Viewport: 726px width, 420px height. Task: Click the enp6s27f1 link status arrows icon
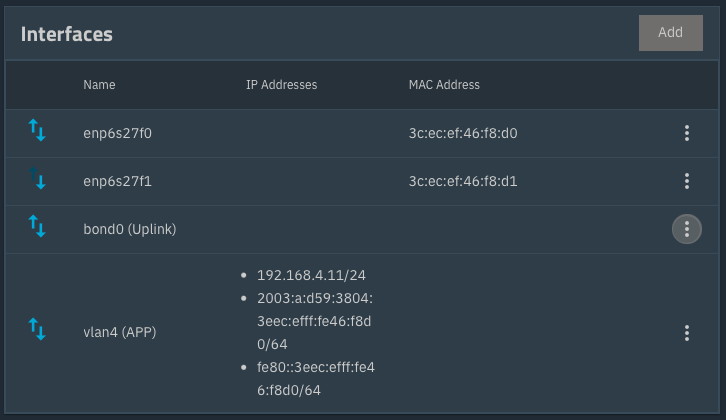tap(37, 180)
